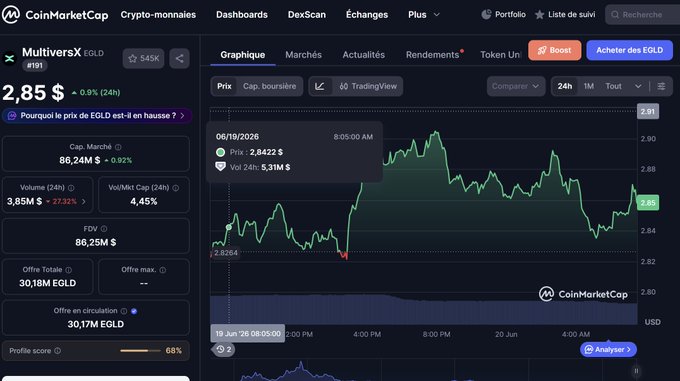Click the Recherche search field

click(x=642, y=15)
